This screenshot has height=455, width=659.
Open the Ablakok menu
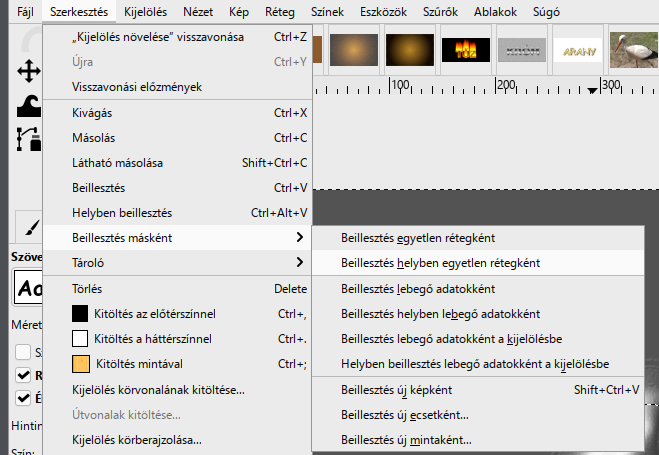click(x=496, y=12)
